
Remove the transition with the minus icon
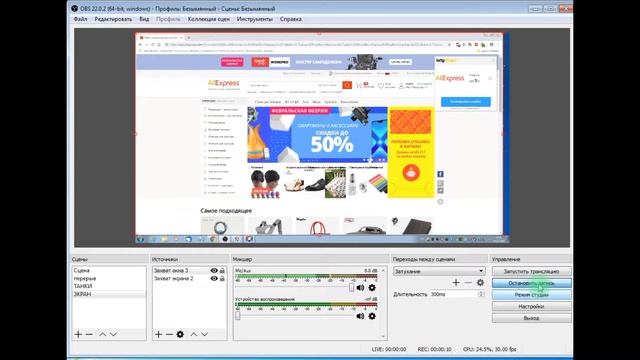point(468,282)
